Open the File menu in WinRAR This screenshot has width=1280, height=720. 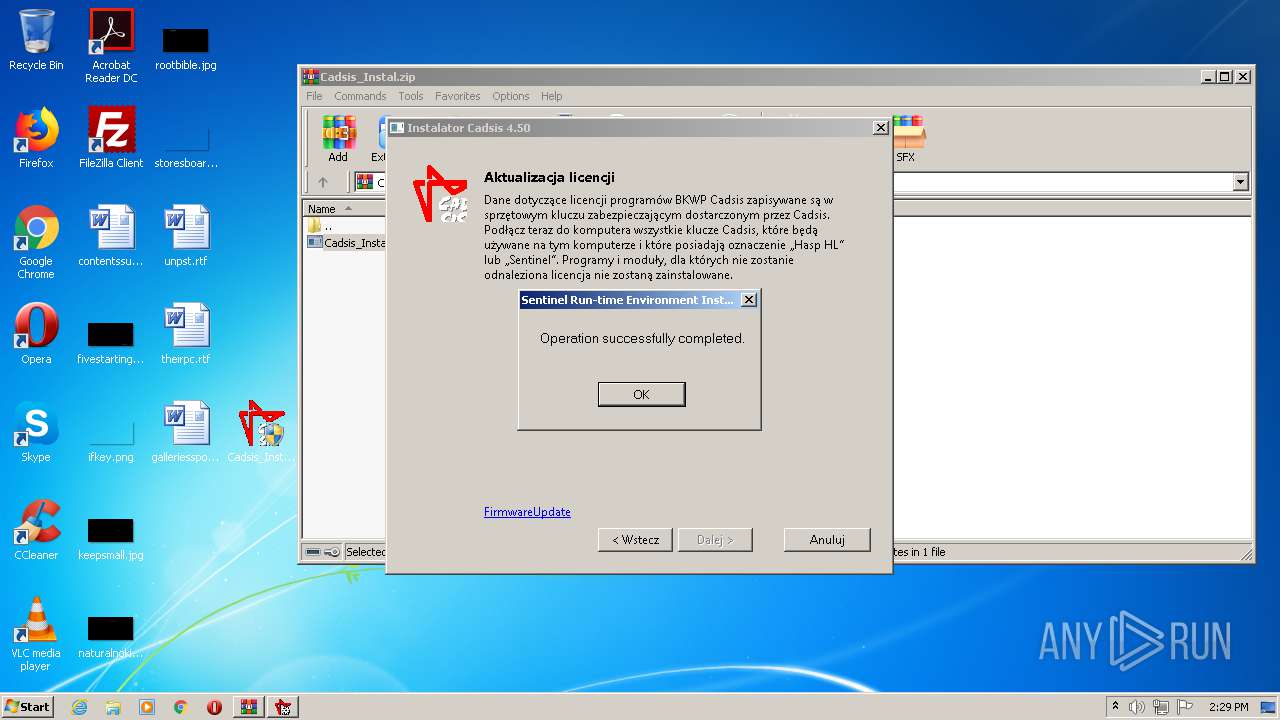point(314,96)
